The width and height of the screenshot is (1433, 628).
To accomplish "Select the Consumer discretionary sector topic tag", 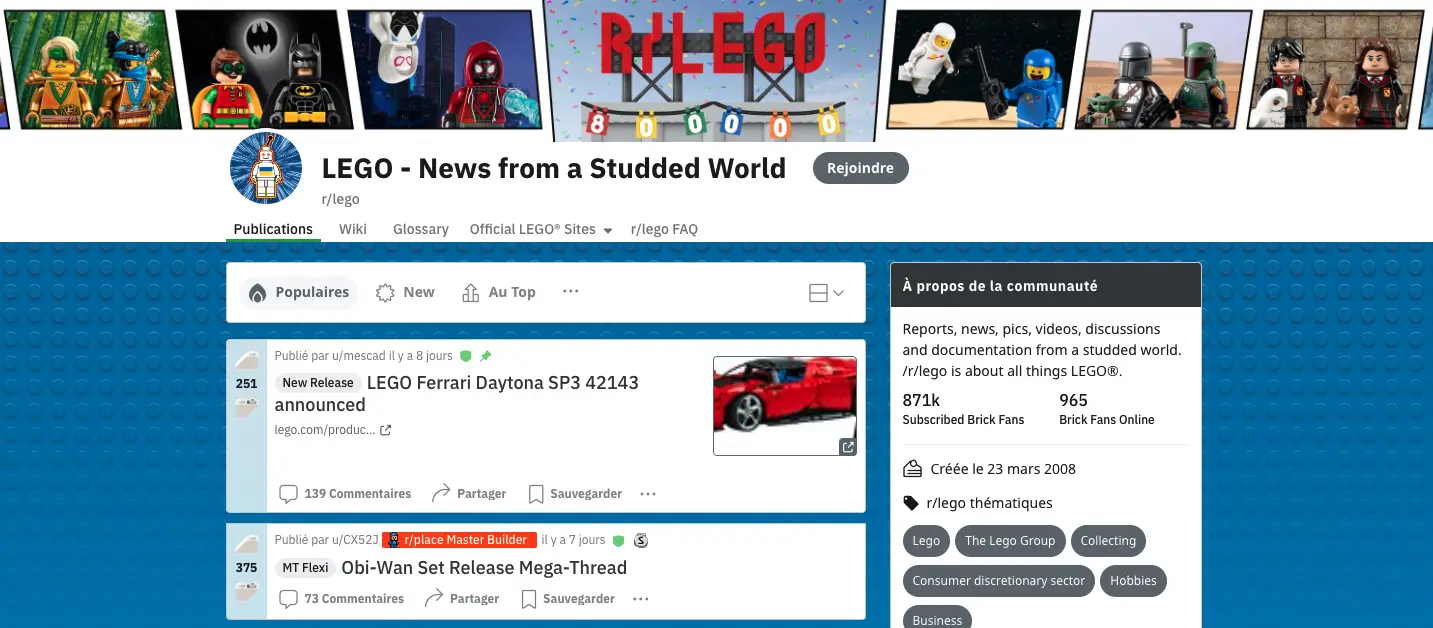I will click(x=999, y=581).
